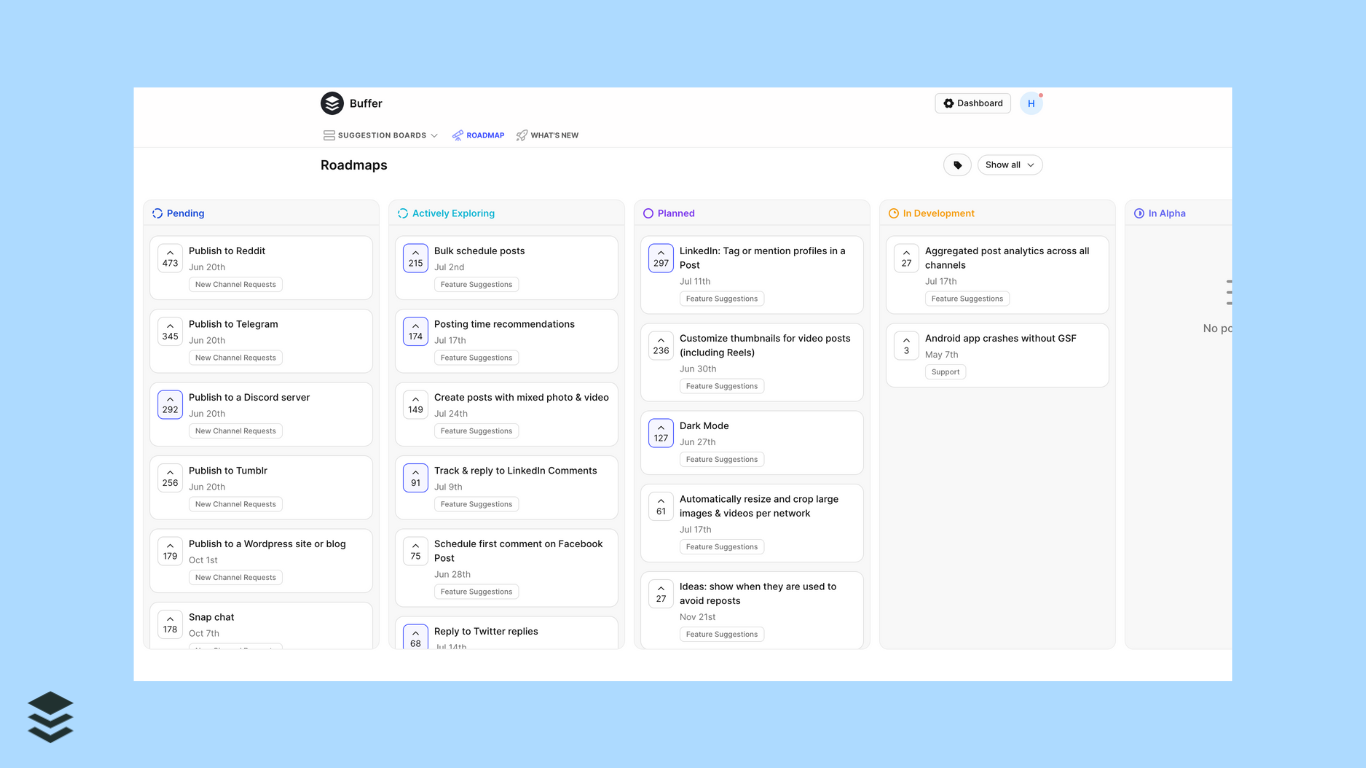The height and width of the screenshot is (768, 1366).
Task: Click Feature Suggestions tag on Dark Mode card
Action: pos(722,460)
